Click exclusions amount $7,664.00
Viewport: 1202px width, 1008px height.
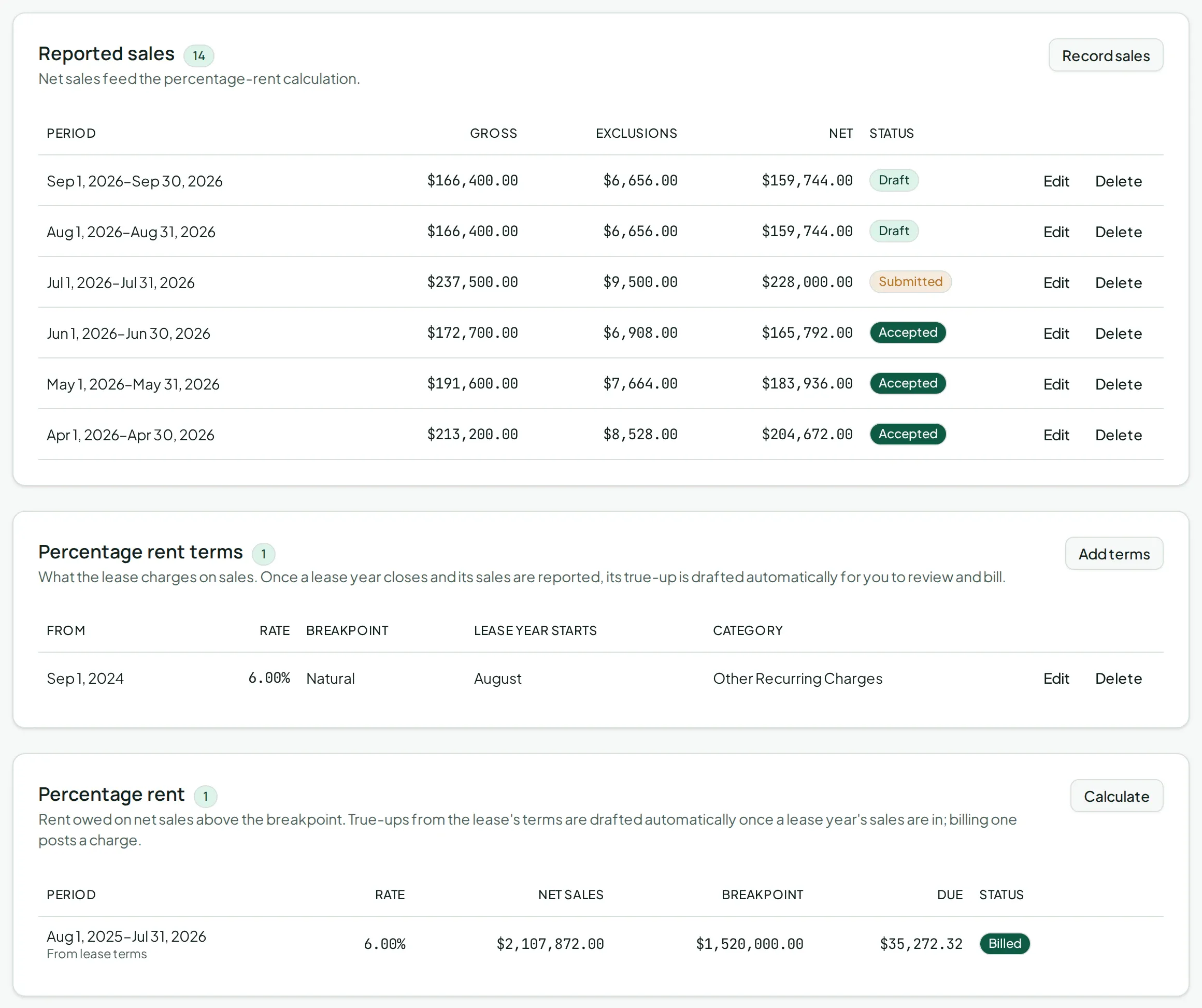point(640,383)
